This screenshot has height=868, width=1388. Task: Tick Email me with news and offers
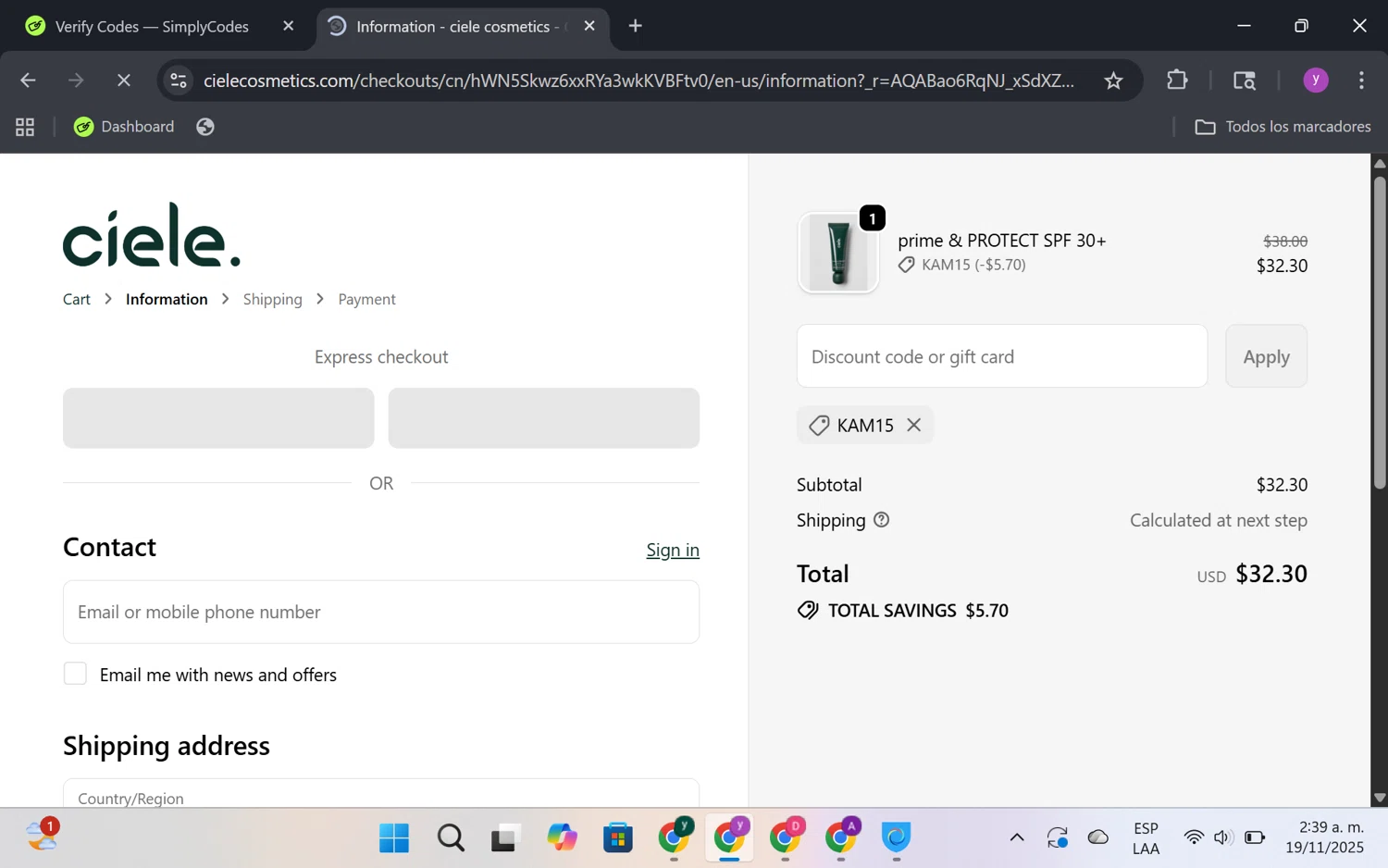[x=75, y=674]
